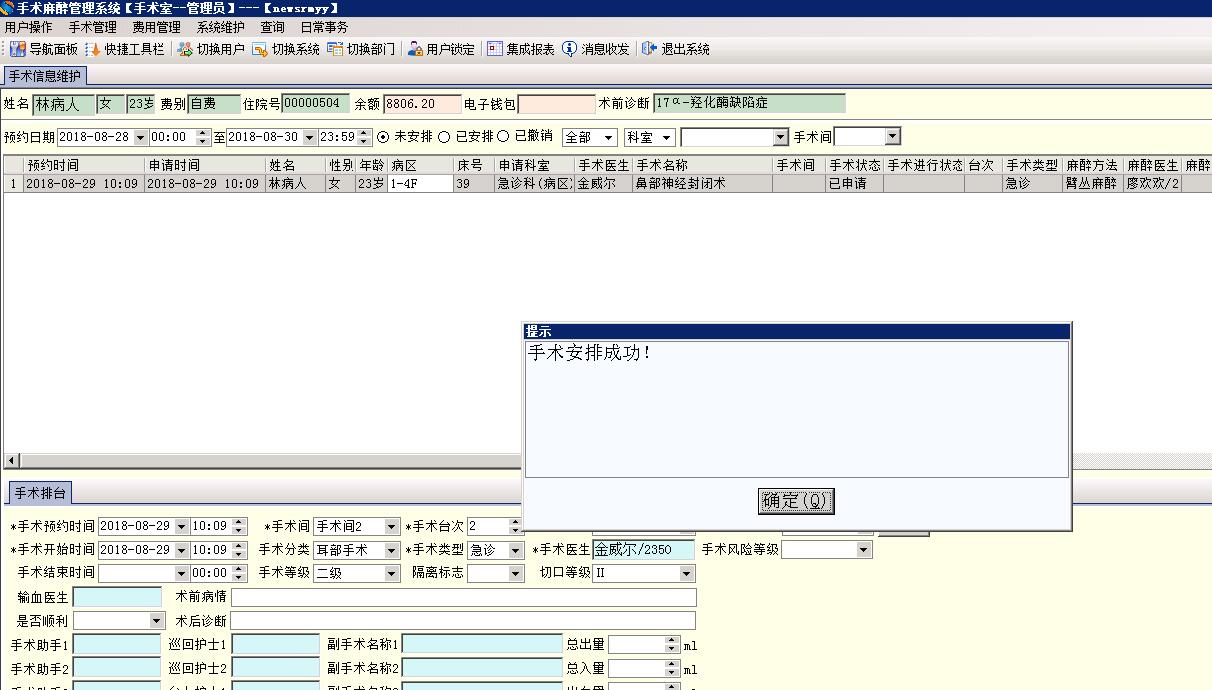Viewport: 1212px width, 690px height.
Task: Click the 手术状态 column header
Action: point(854,165)
